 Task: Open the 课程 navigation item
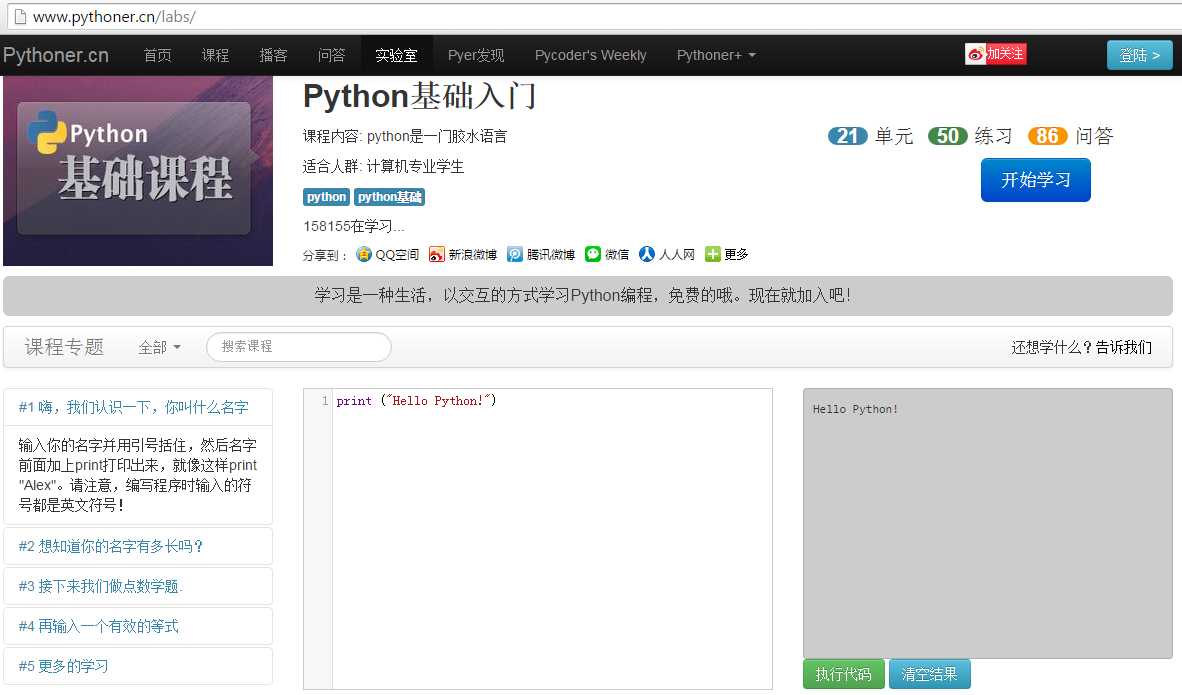coord(215,55)
